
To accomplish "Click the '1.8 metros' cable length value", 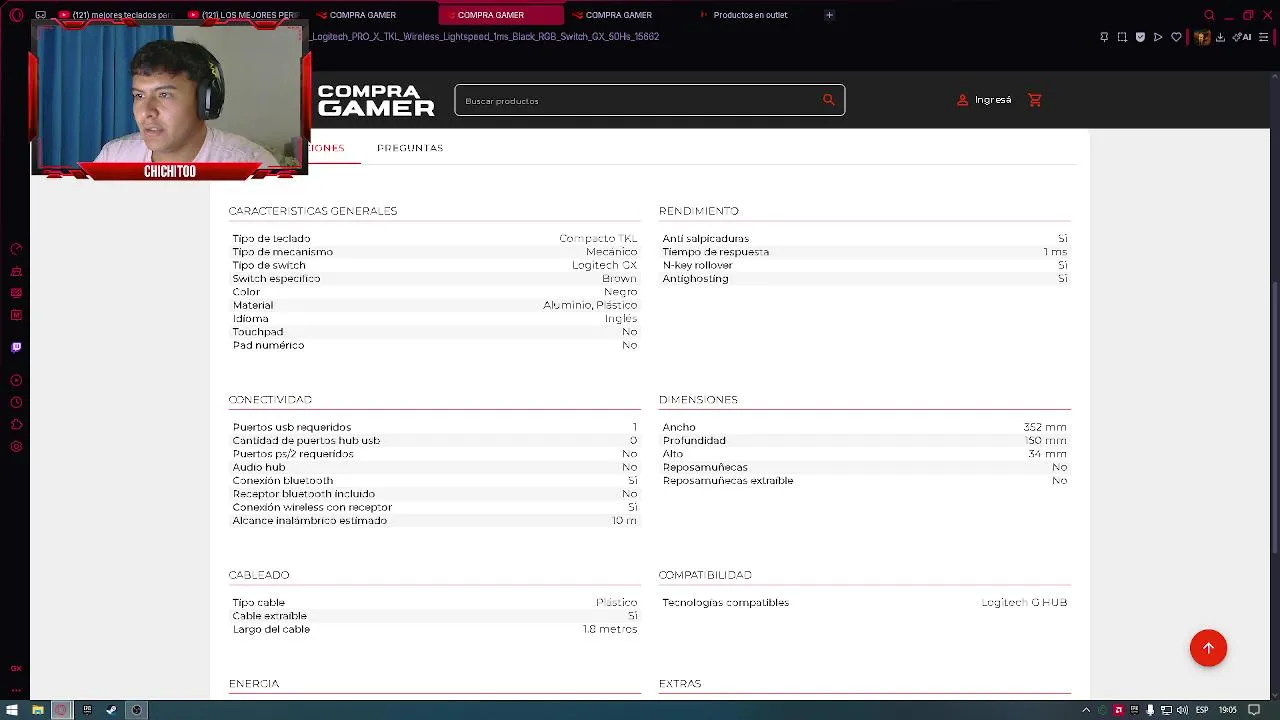I will [x=610, y=630].
